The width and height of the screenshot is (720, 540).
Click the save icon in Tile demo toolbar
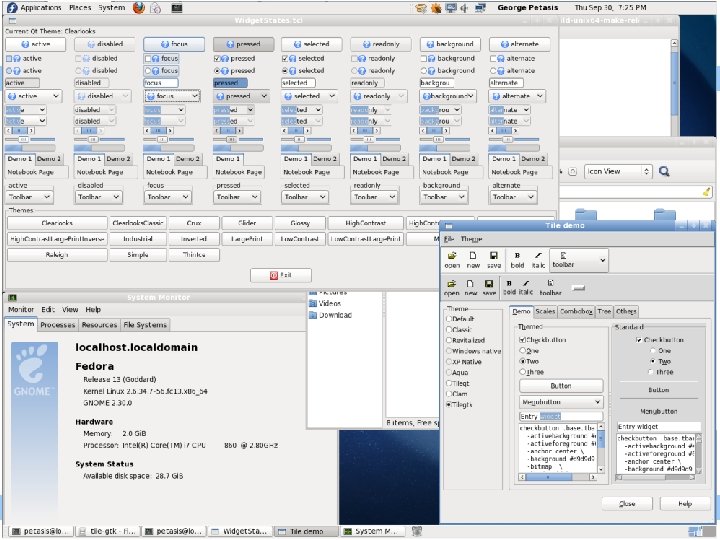493,256
